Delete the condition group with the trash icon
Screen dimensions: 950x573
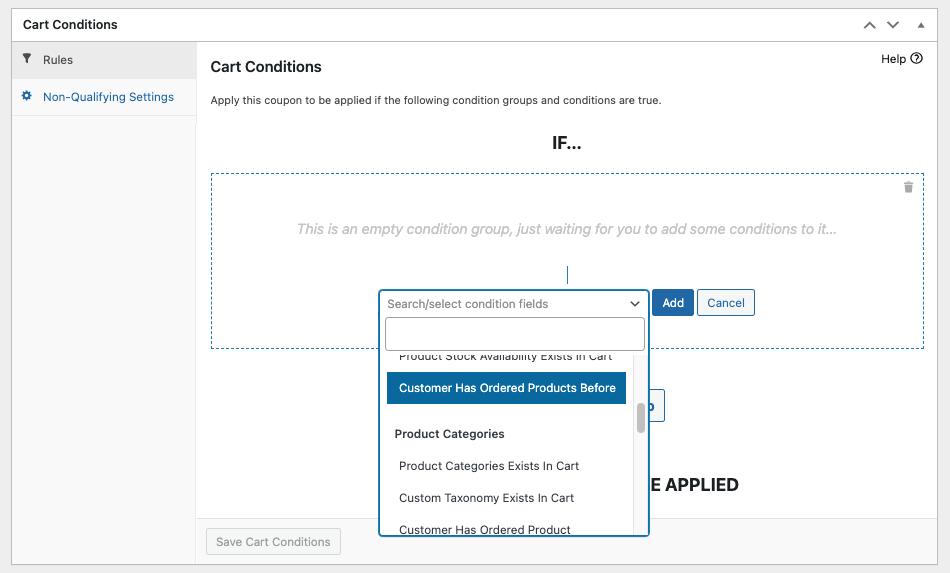(x=908, y=187)
